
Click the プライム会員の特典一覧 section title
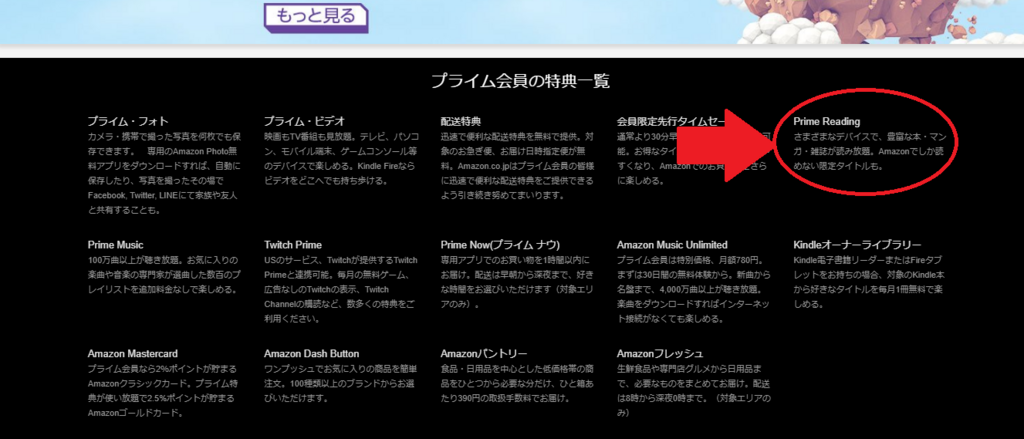tap(520, 81)
